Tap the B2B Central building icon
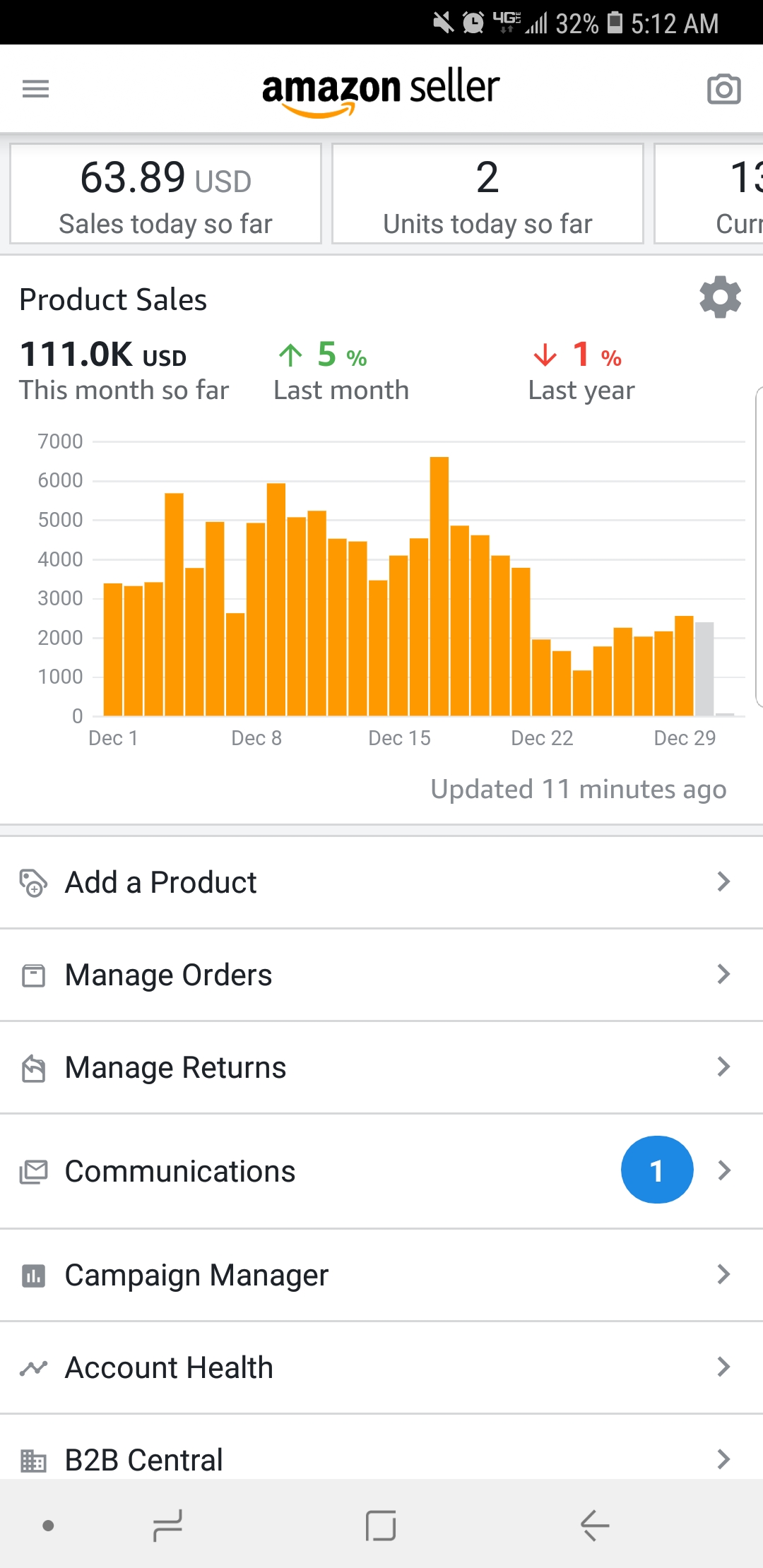This screenshot has height=1568, width=763. pos(33,1459)
